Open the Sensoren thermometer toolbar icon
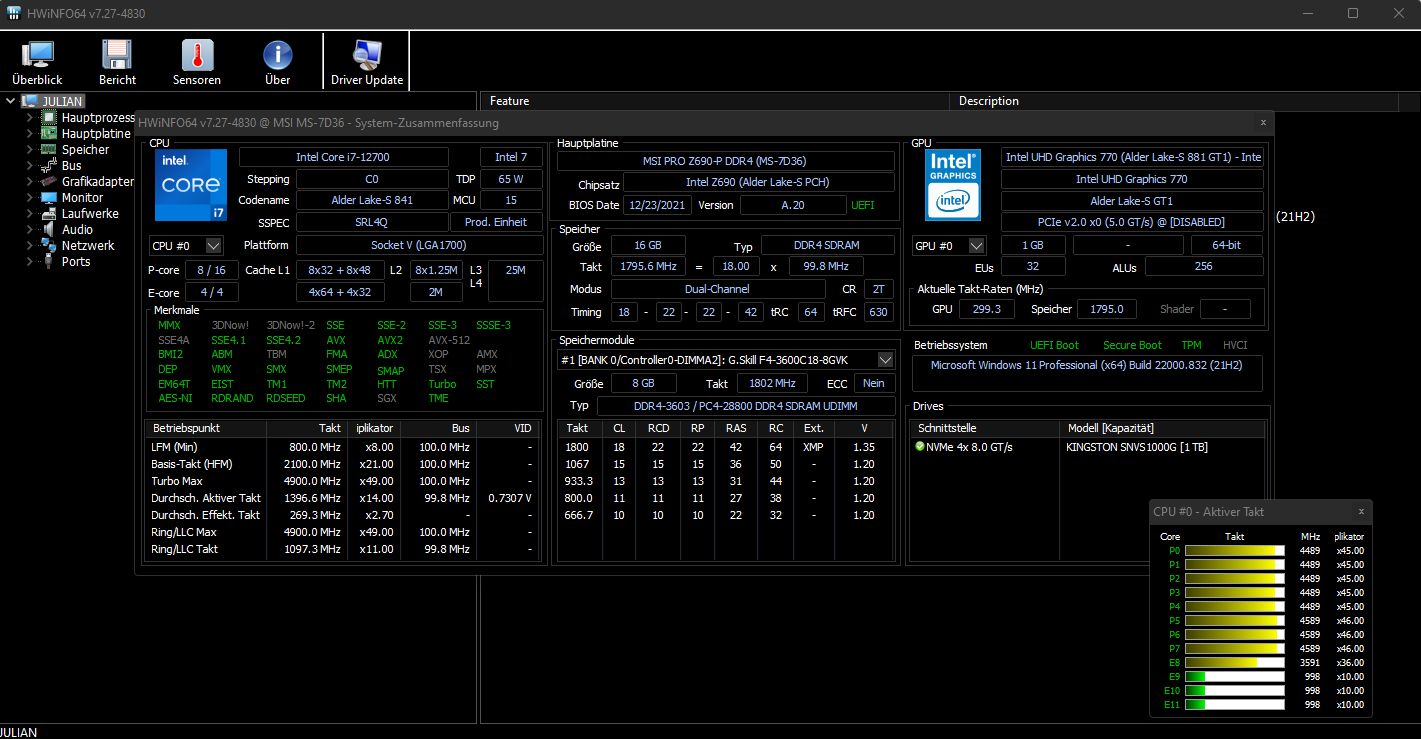This screenshot has width=1421, height=739. click(197, 62)
